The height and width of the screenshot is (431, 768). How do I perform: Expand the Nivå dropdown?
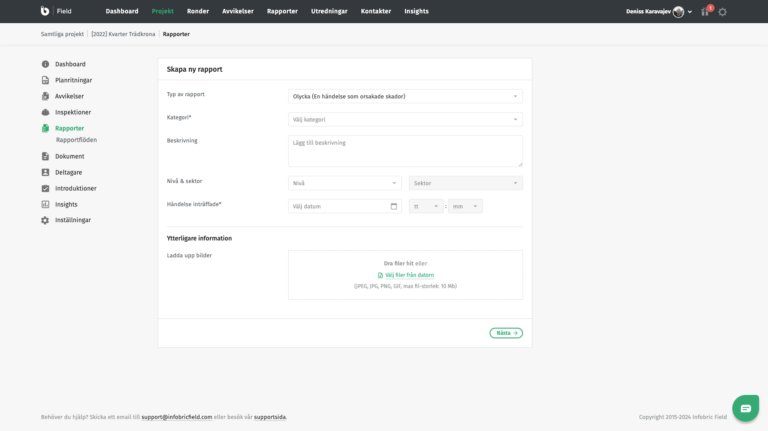tap(344, 183)
